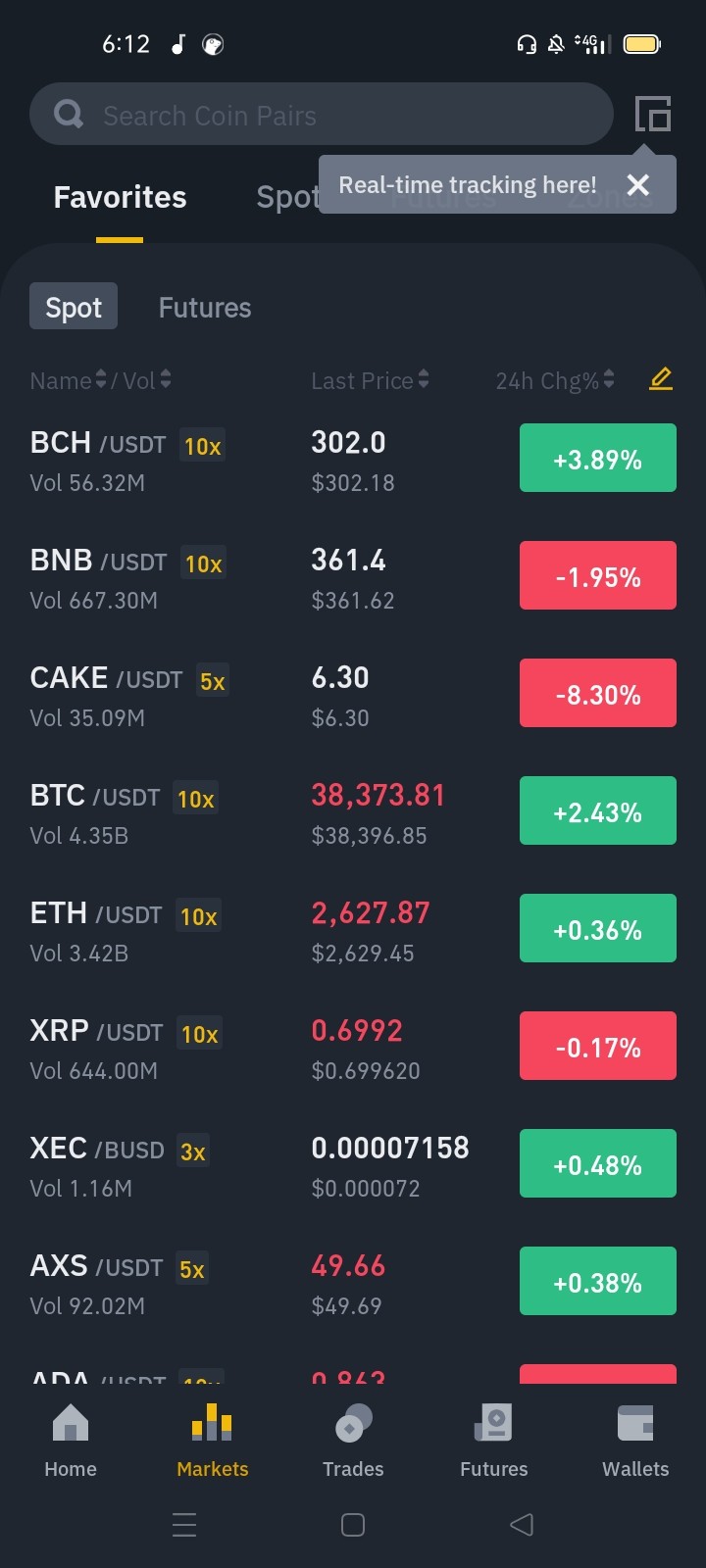Tap the BCH +3.89% change button
Screen dimensions: 706x1568
598,458
